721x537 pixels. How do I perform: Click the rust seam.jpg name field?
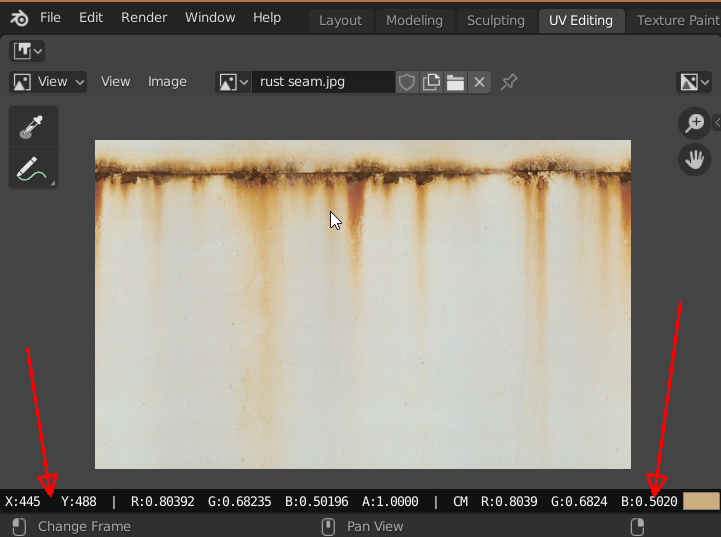(323, 82)
